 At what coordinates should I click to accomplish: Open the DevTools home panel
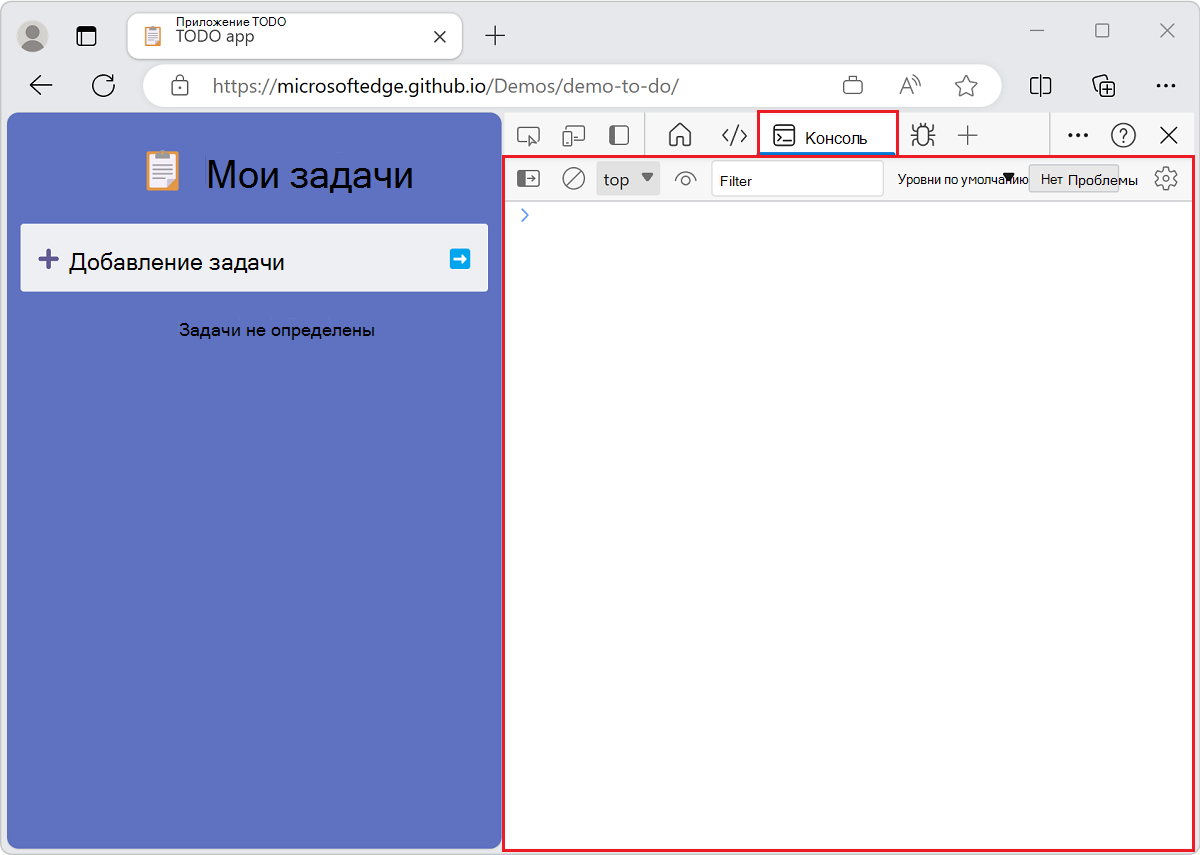click(x=681, y=135)
